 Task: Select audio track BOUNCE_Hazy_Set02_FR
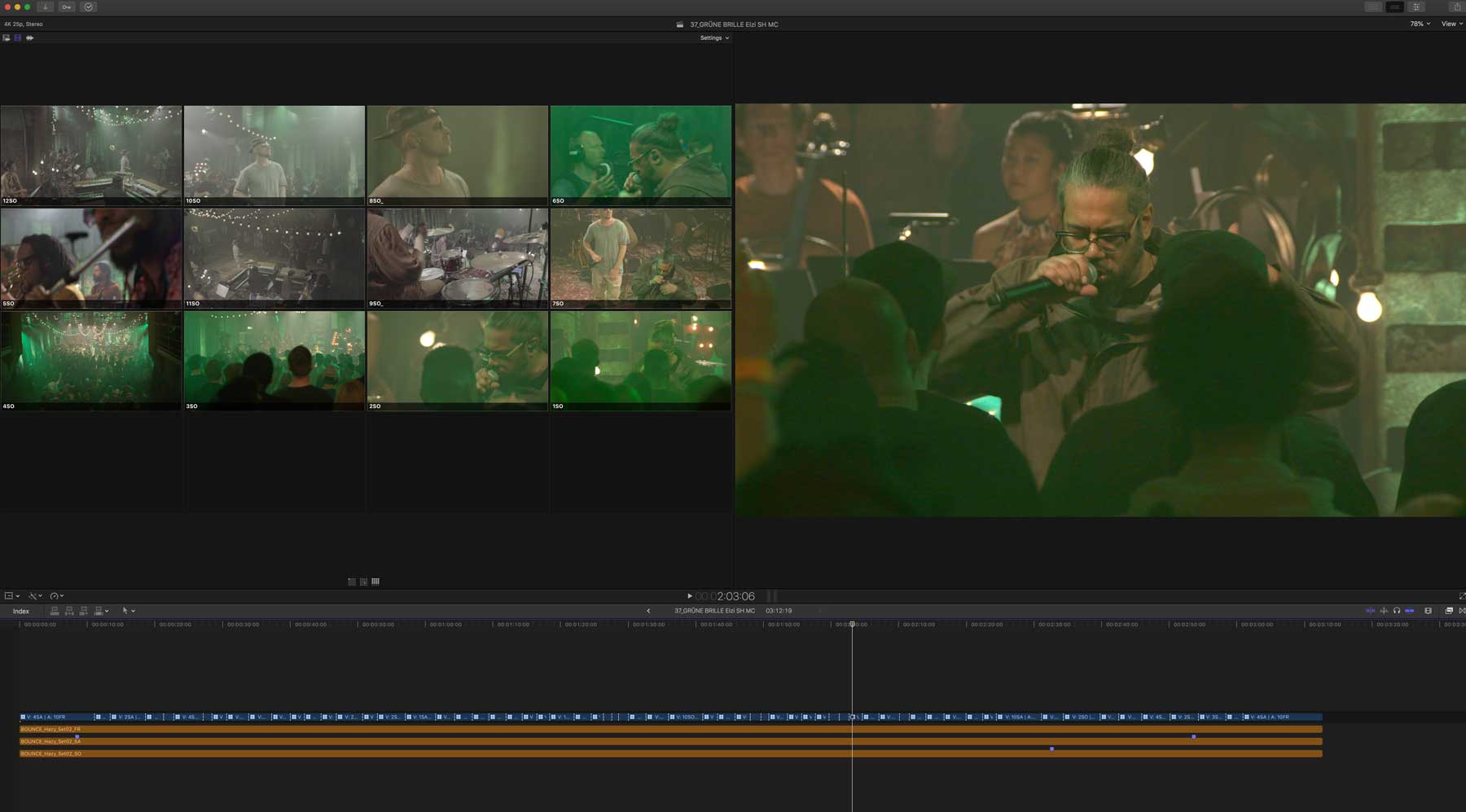(x=670, y=729)
